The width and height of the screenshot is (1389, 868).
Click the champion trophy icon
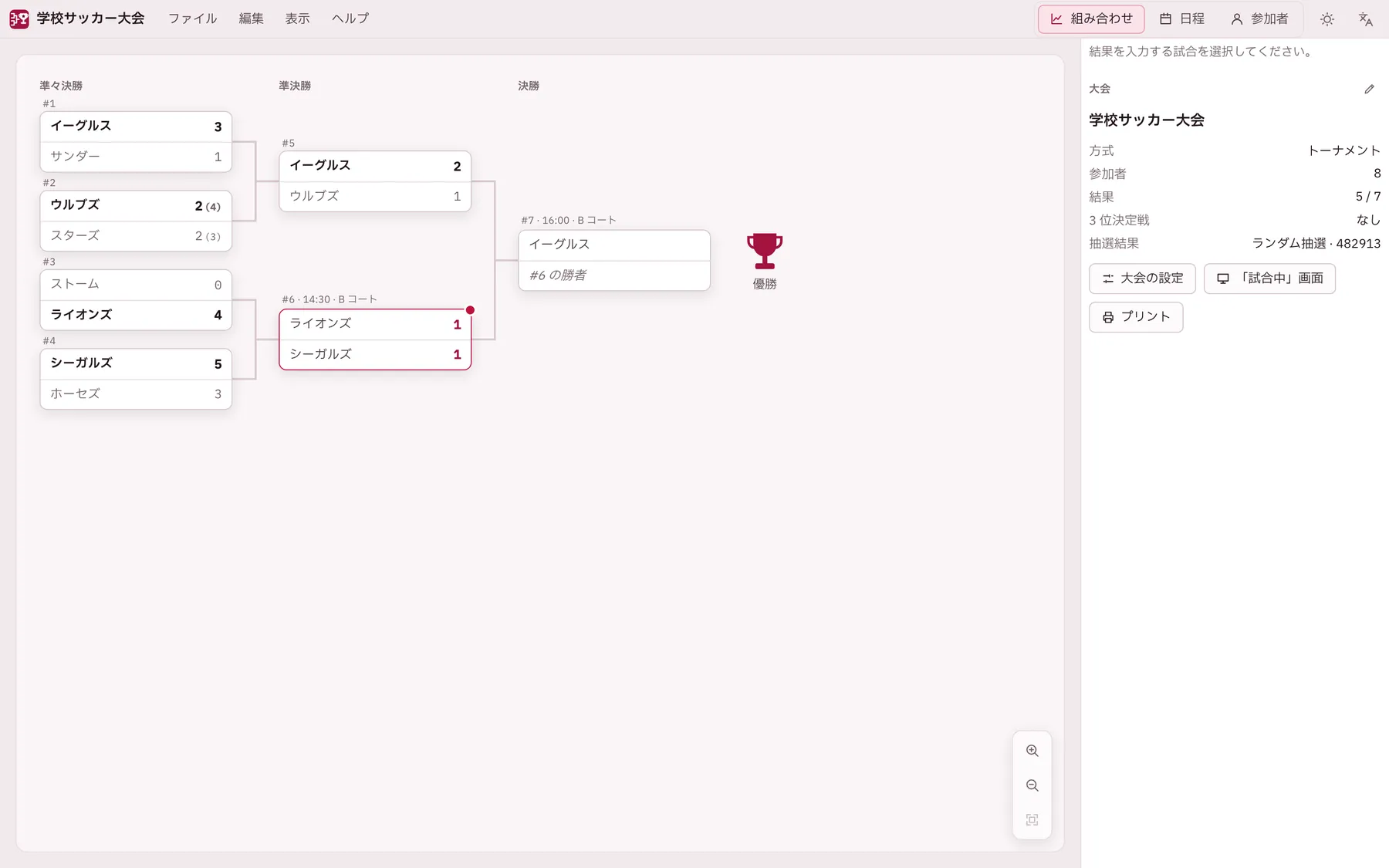tap(765, 251)
